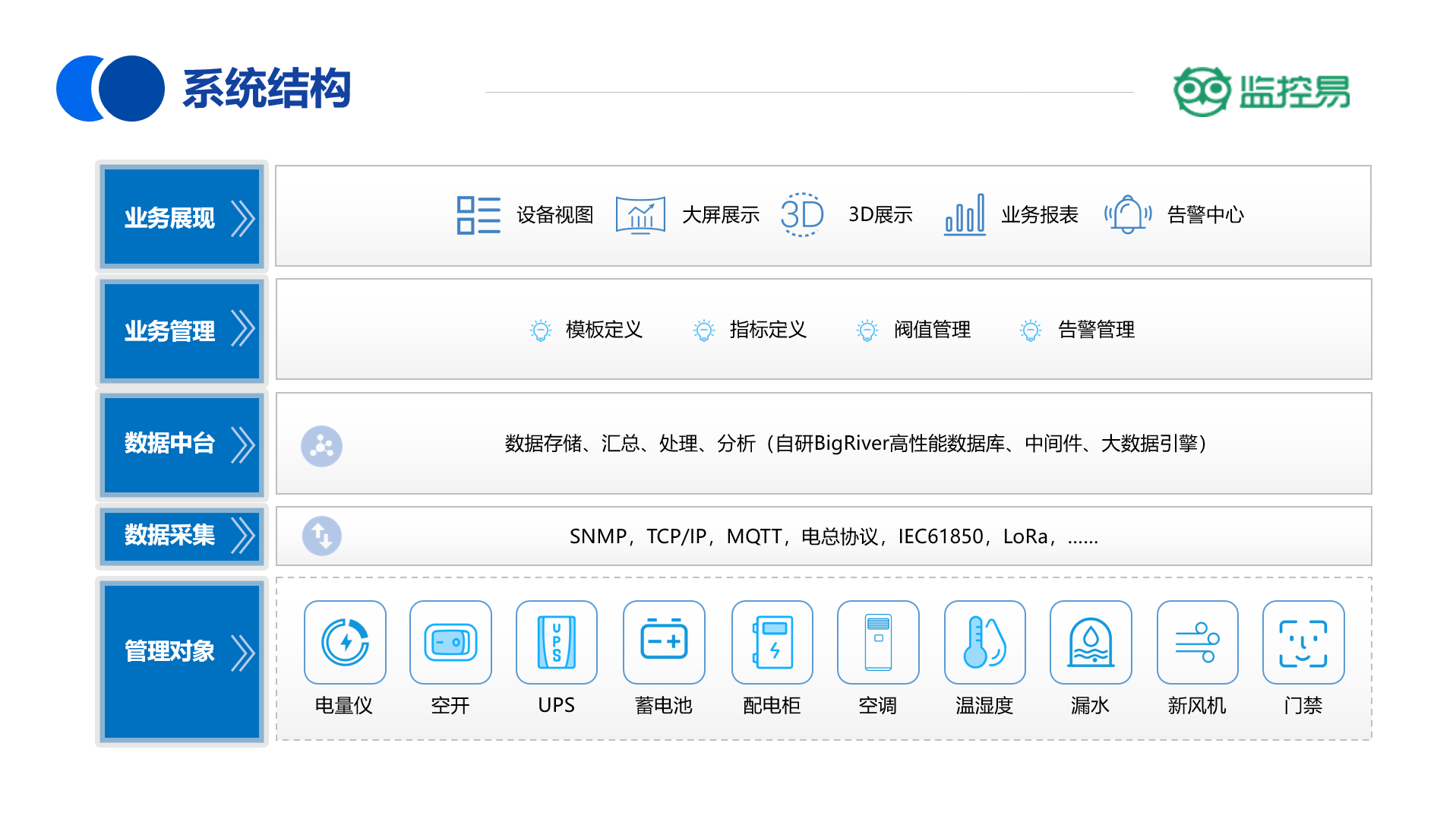Click the 模板定义 text
This screenshot has width=1456, height=819.
(x=604, y=330)
